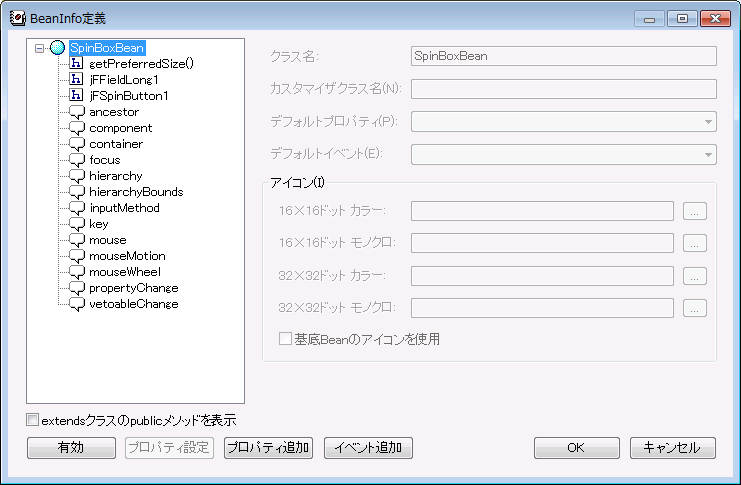Viewport: 741px width, 485px height.
Task: Click the event bubble icon beside propertyChange
Action: pos(77,289)
